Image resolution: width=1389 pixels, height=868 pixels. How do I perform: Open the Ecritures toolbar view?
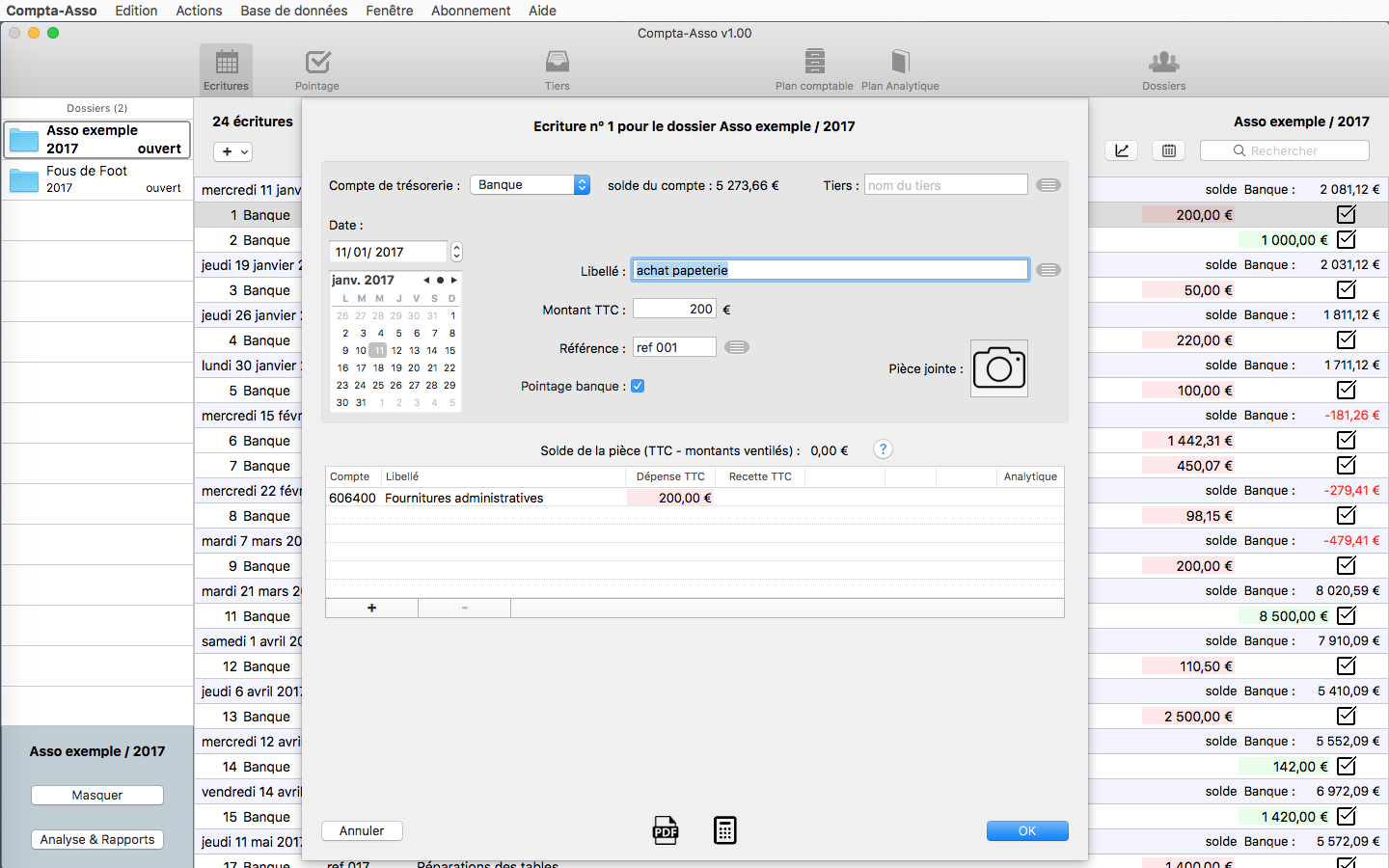(226, 69)
